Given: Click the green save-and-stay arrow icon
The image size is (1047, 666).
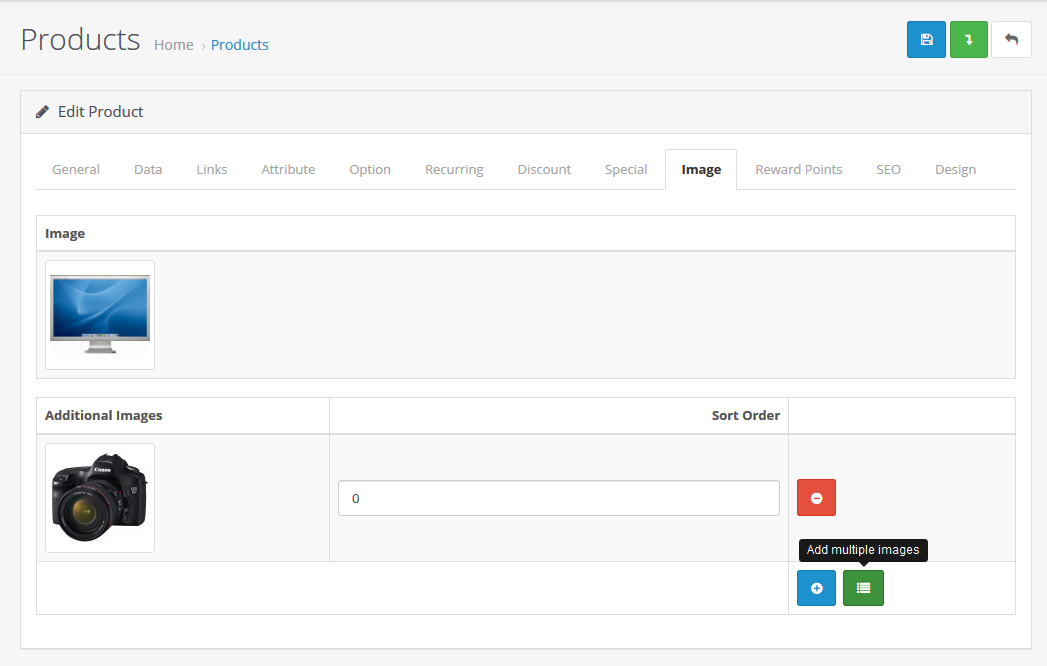Looking at the screenshot, I should (x=968, y=40).
